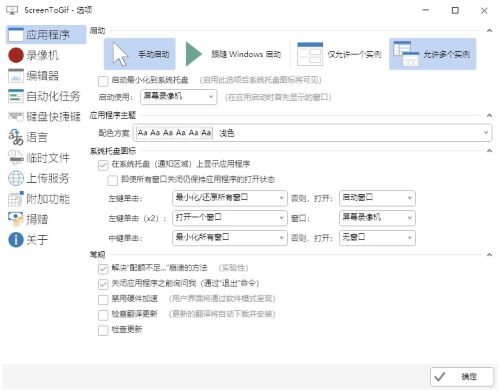This screenshot has height=391, width=500.
Task: Click the hint (在应用启动时首先显示的窗口)
Action: [x=278, y=97]
